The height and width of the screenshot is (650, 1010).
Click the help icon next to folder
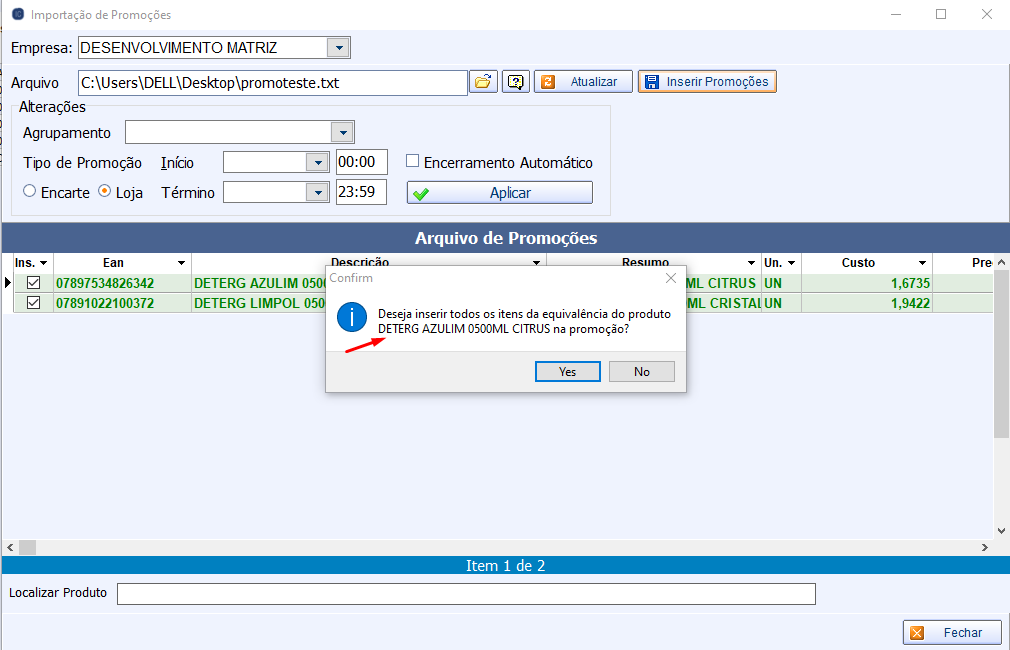(x=515, y=82)
